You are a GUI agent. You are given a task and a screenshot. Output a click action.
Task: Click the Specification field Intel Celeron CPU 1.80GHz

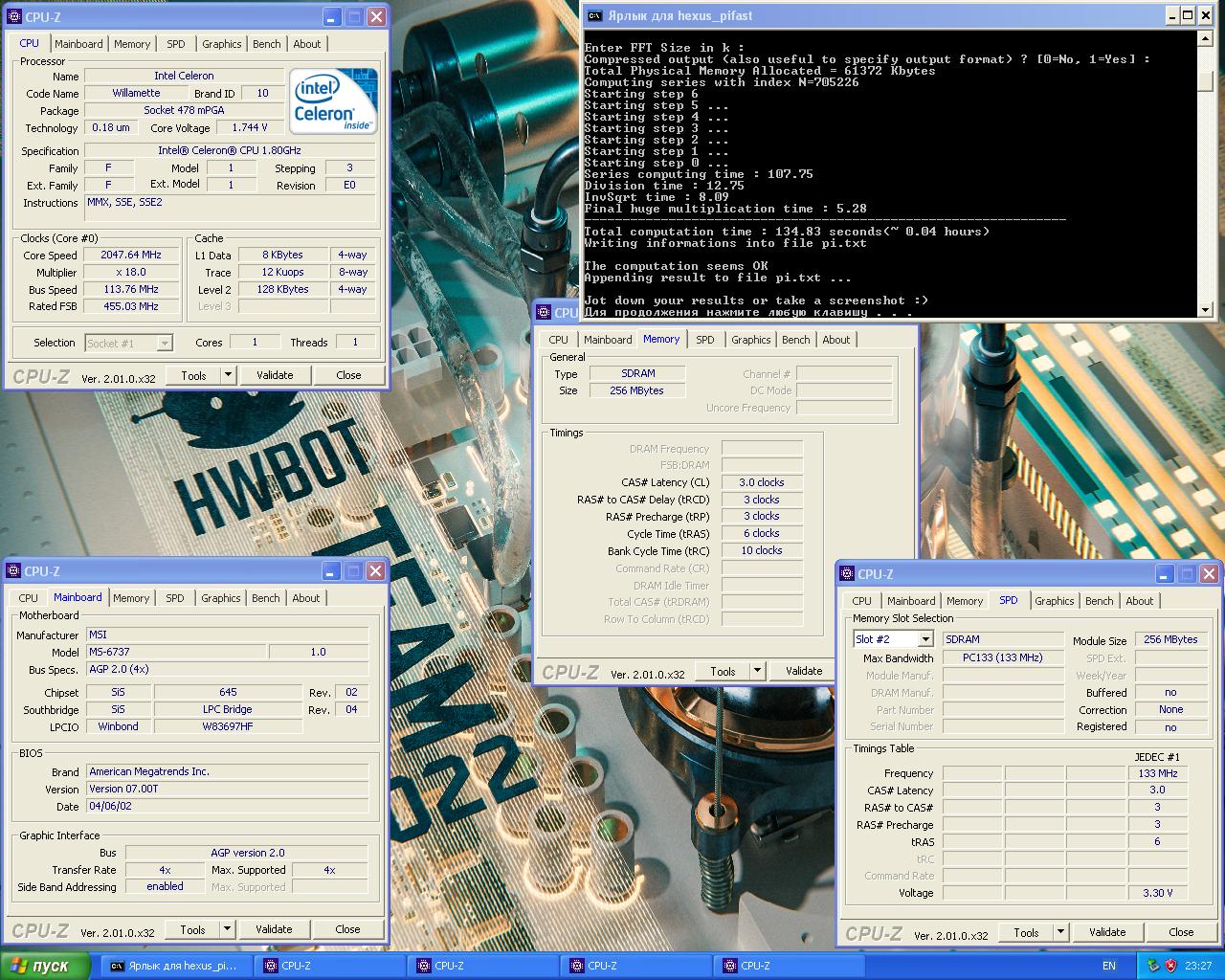click(230, 150)
